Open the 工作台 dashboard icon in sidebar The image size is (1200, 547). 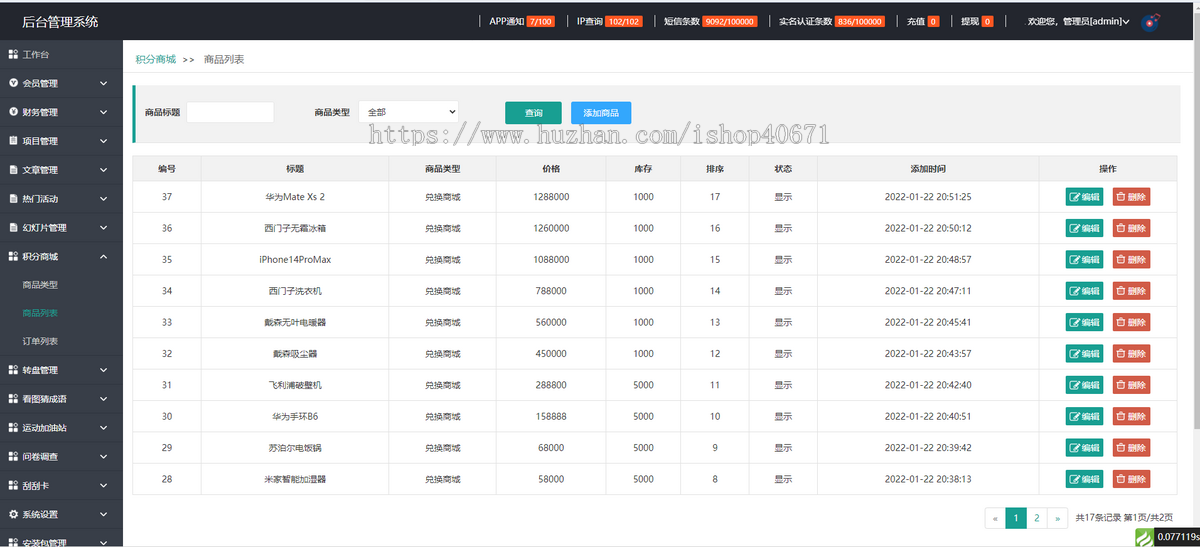[13, 54]
